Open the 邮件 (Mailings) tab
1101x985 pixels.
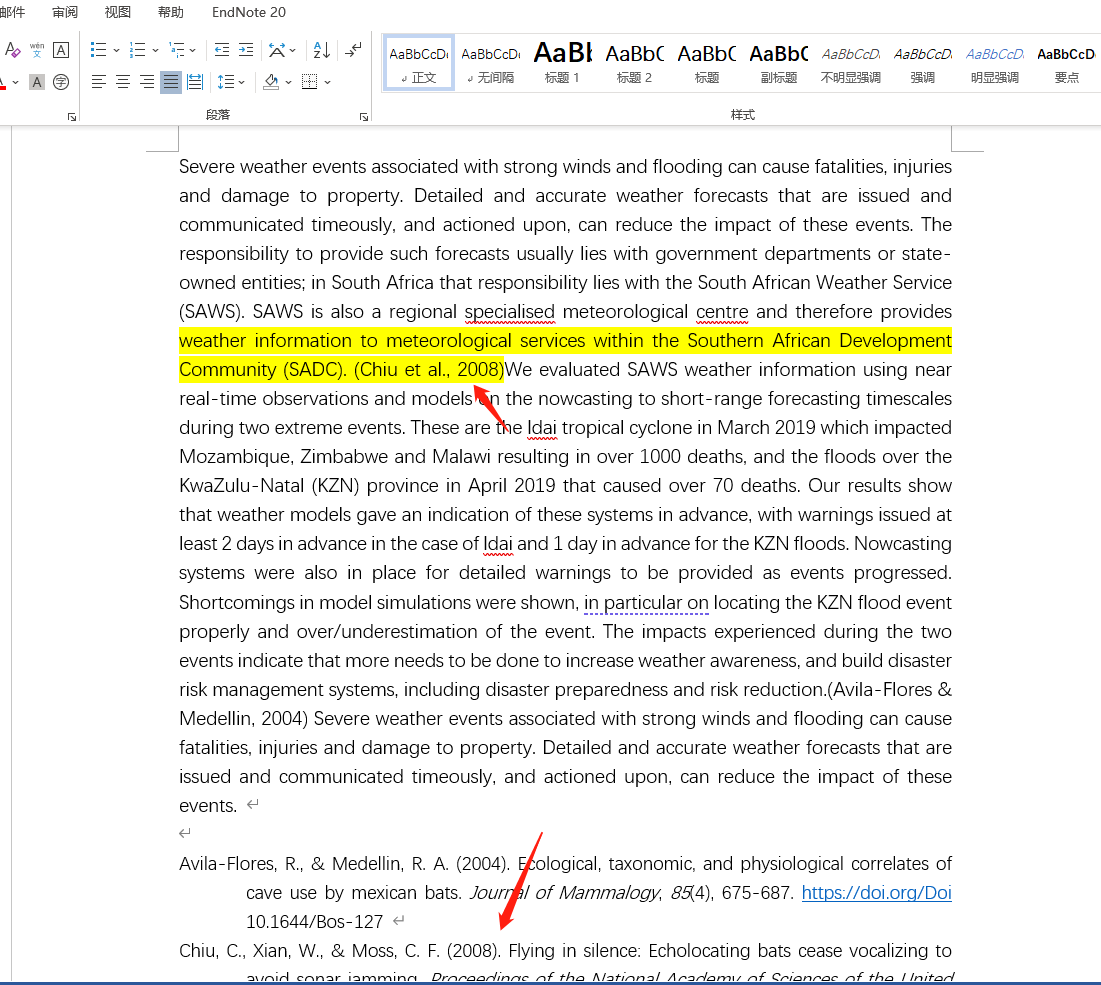13,12
